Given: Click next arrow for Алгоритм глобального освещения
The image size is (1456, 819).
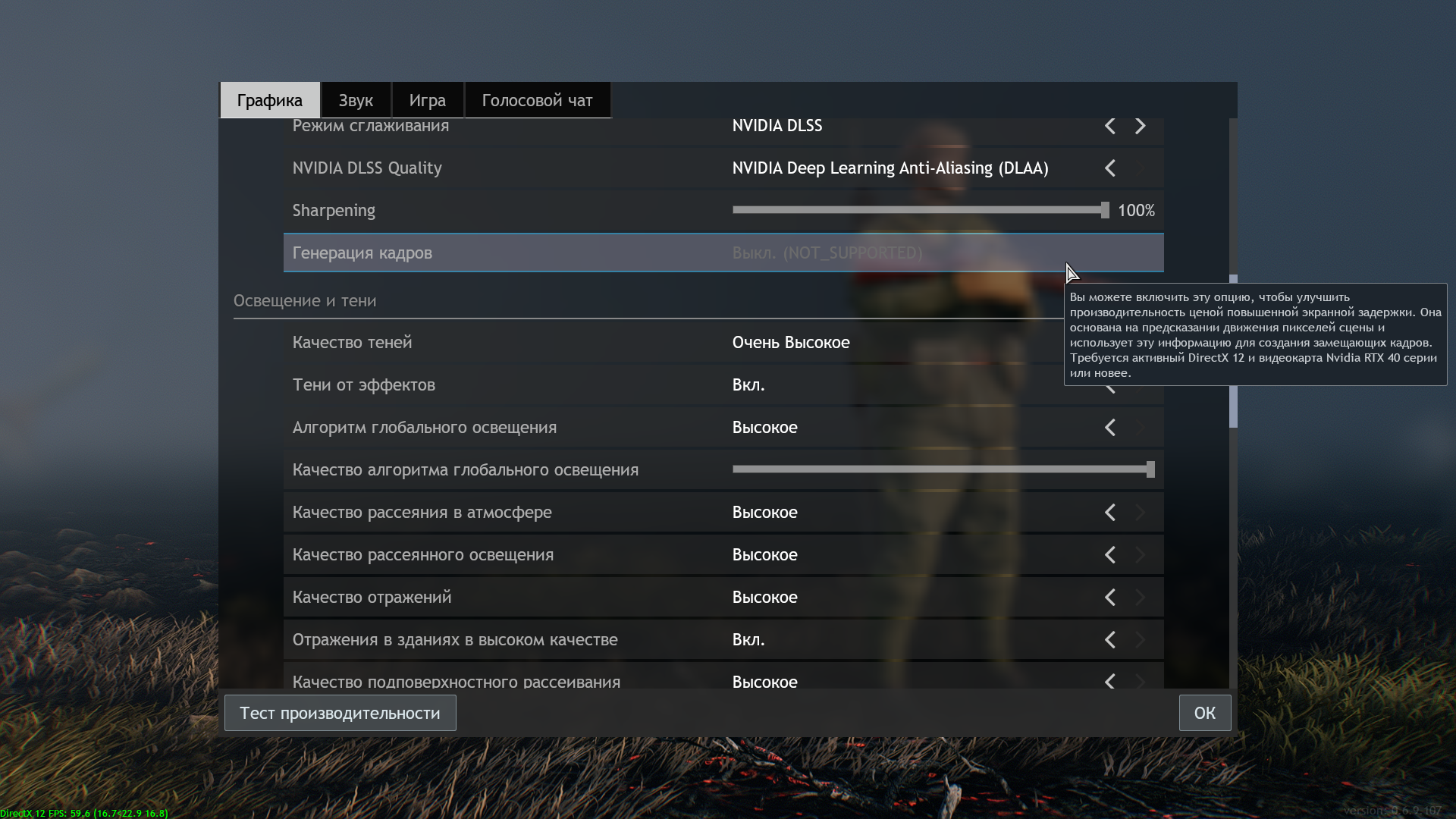Looking at the screenshot, I should (1141, 428).
